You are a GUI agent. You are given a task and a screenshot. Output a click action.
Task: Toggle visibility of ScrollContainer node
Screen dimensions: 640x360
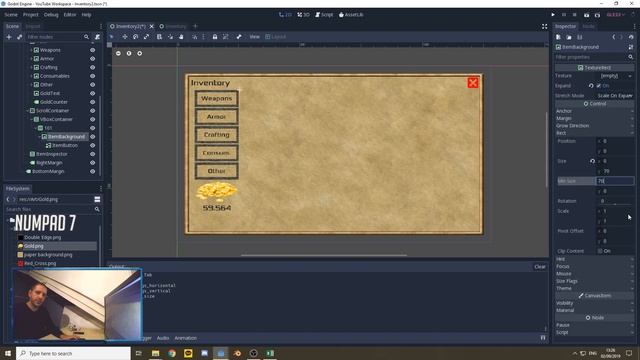click(93, 111)
